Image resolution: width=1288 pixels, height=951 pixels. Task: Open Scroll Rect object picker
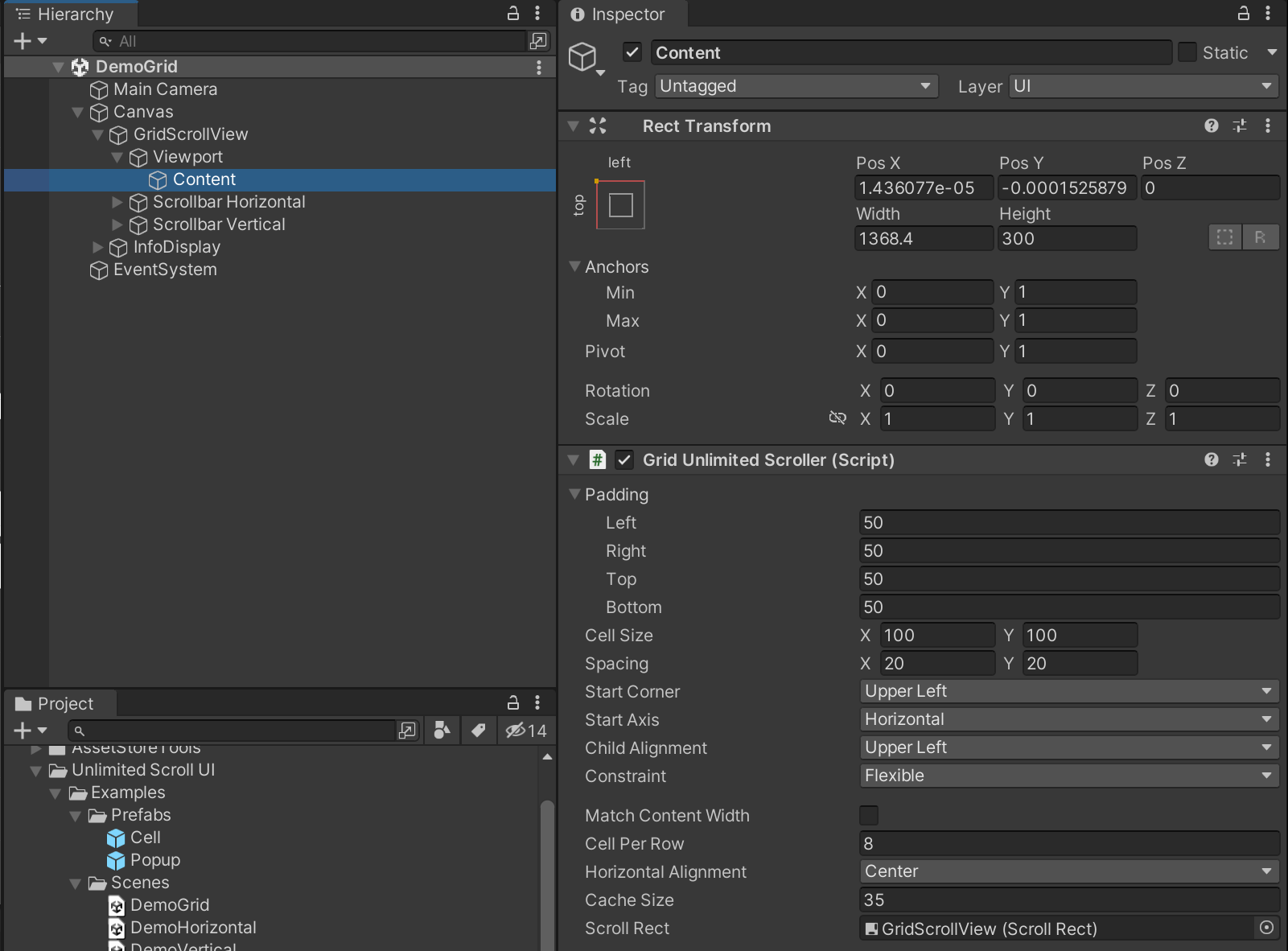click(x=1266, y=928)
